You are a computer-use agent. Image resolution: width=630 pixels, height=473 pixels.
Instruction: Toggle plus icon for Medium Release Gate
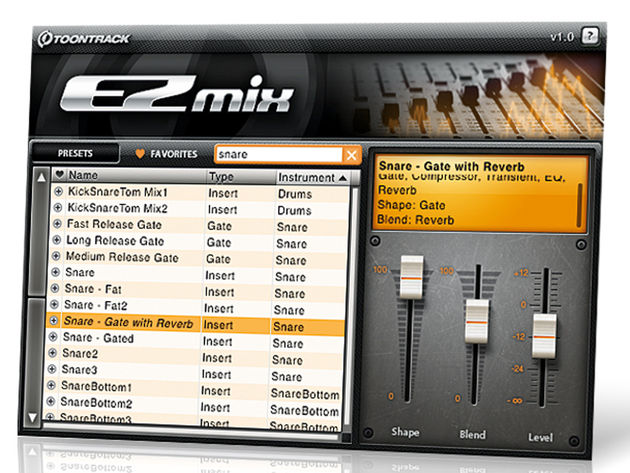(56, 256)
